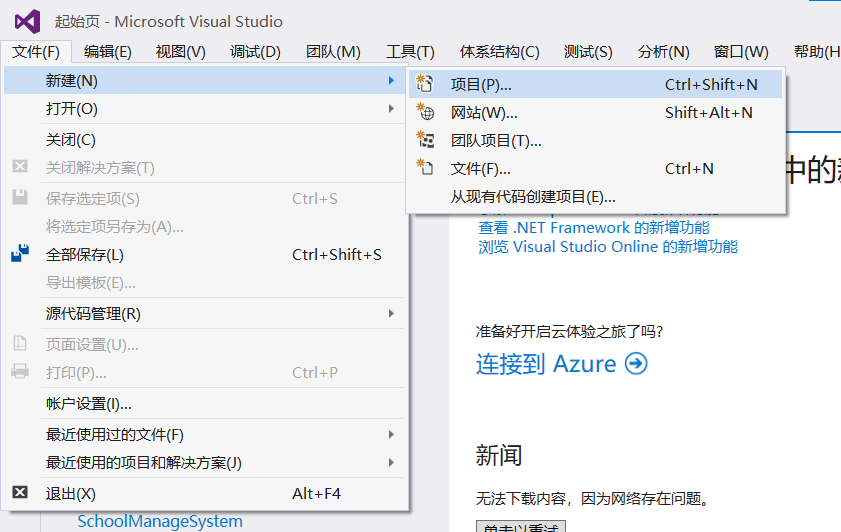The height and width of the screenshot is (532, 841).
Task: Click the Visual Studio logo icon
Action: tap(27, 21)
